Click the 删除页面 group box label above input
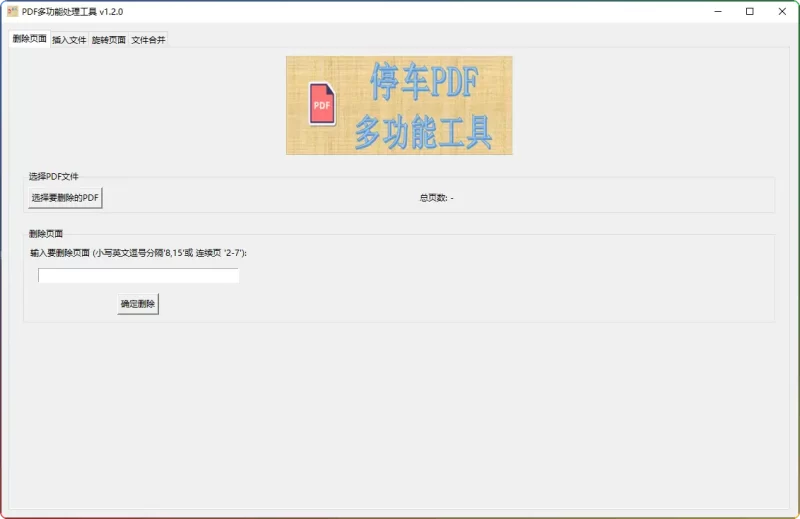This screenshot has height=519, width=800. click(46, 234)
